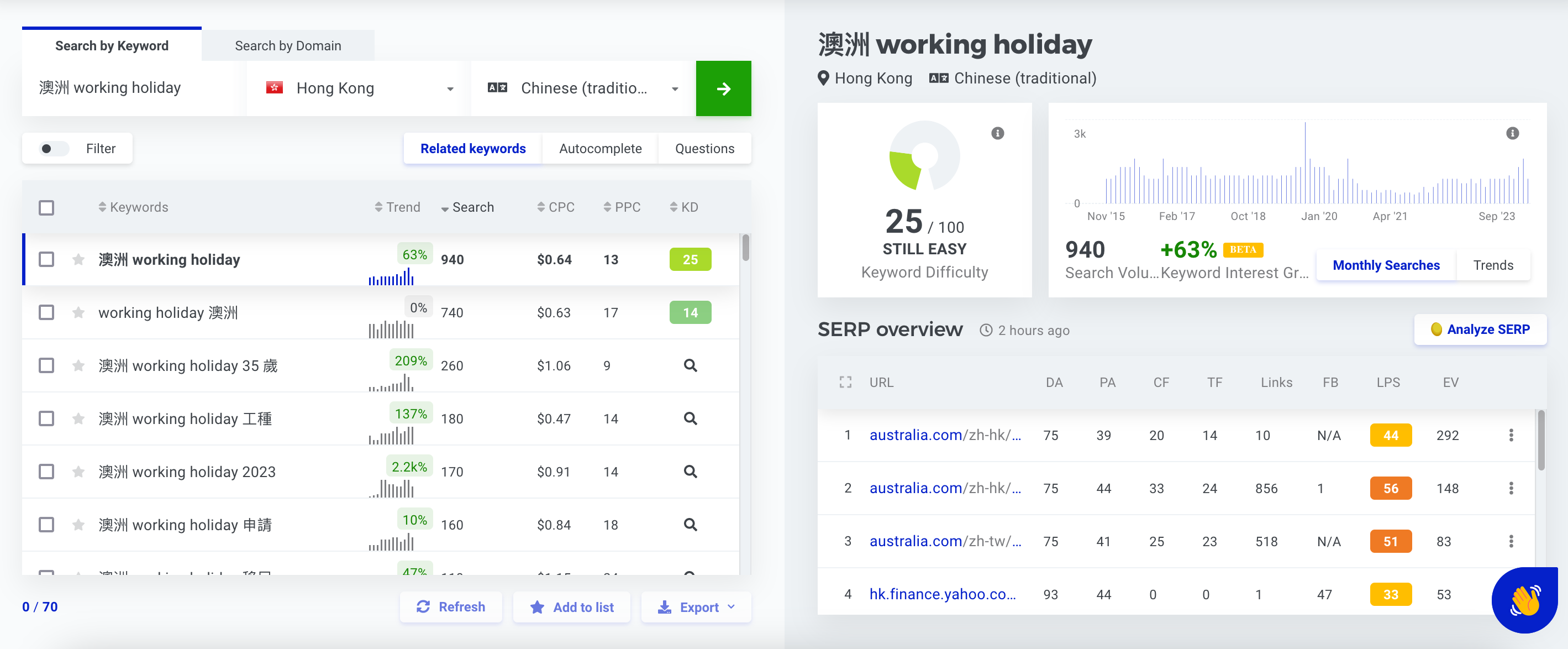1568x649 pixels.
Task: Click the Hong Kong flag icon
Action: (275, 88)
